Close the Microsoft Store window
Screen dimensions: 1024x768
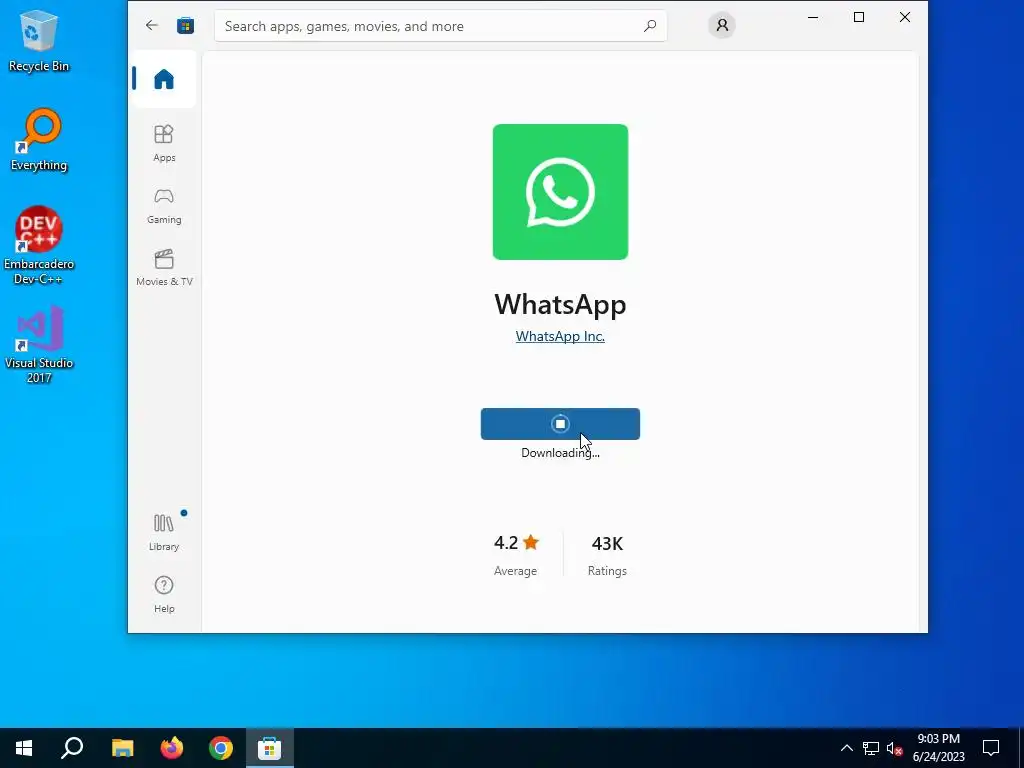(x=904, y=18)
